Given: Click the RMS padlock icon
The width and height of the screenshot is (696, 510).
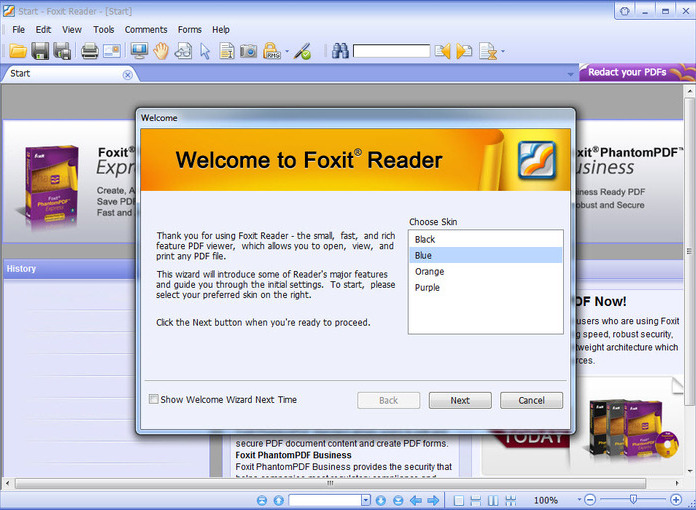Looking at the screenshot, I should tap(271, 51).
